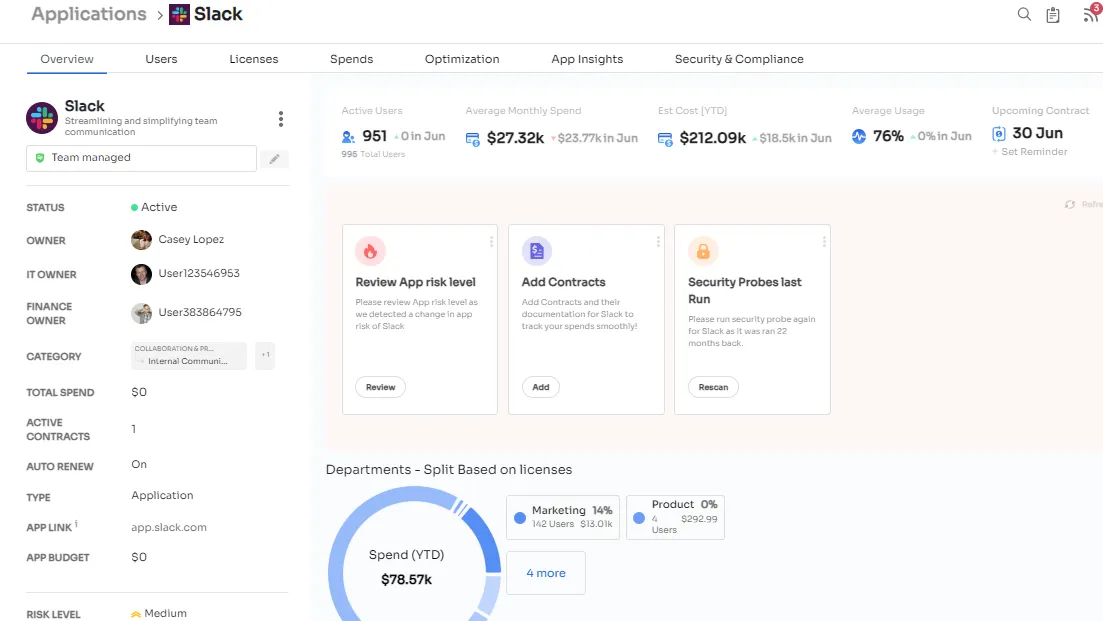
Task: Click the Average Monthly Spend card icon
Action: (473, 139)
